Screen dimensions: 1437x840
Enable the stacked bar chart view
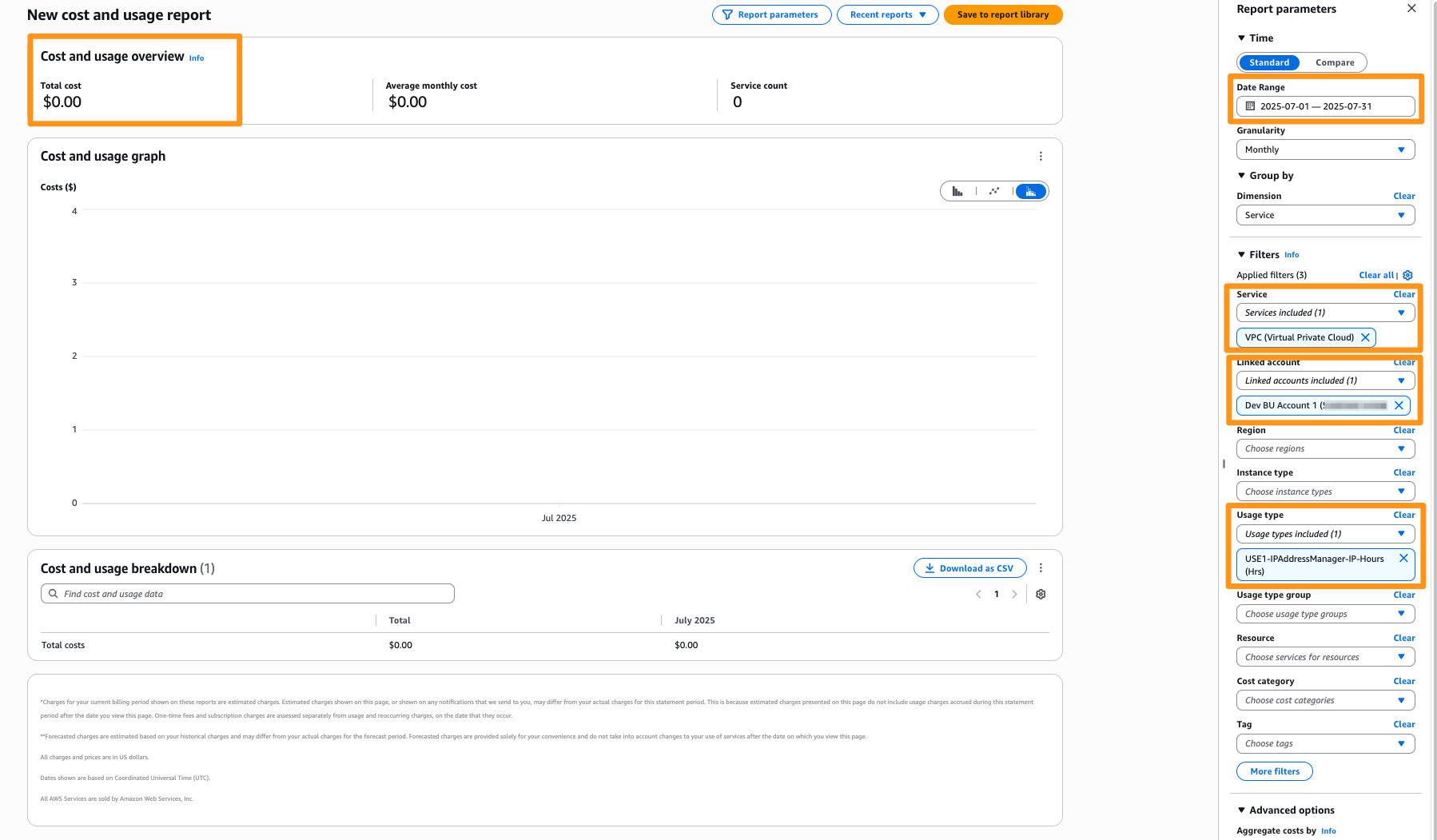click(1031, 191)
